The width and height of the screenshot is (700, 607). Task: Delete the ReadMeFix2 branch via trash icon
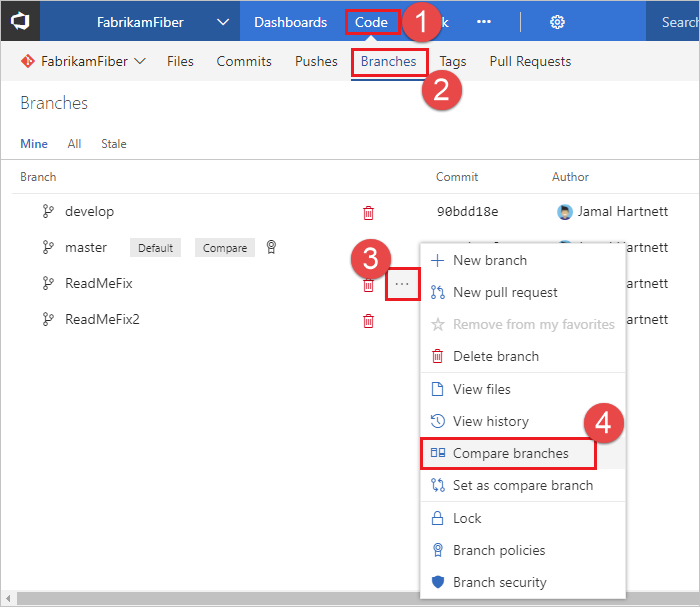[368, 321]
